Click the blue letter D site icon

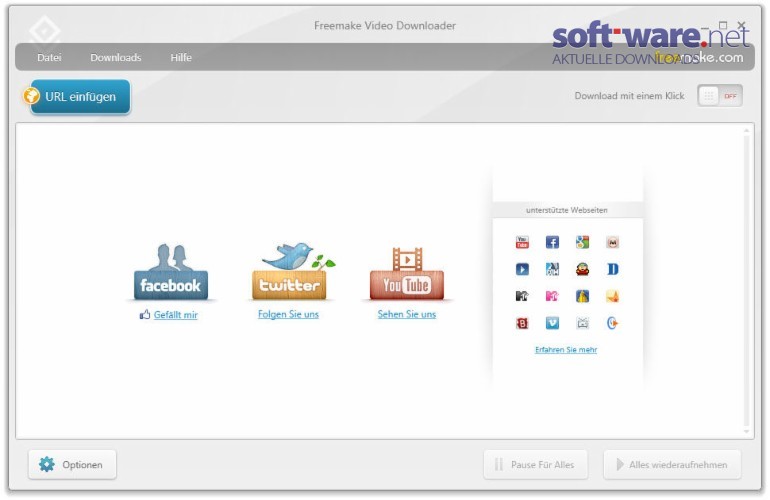pos(612,269)
